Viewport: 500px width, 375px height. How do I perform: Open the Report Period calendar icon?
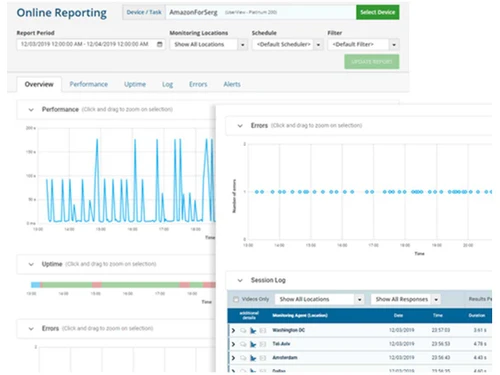point(160,44)
